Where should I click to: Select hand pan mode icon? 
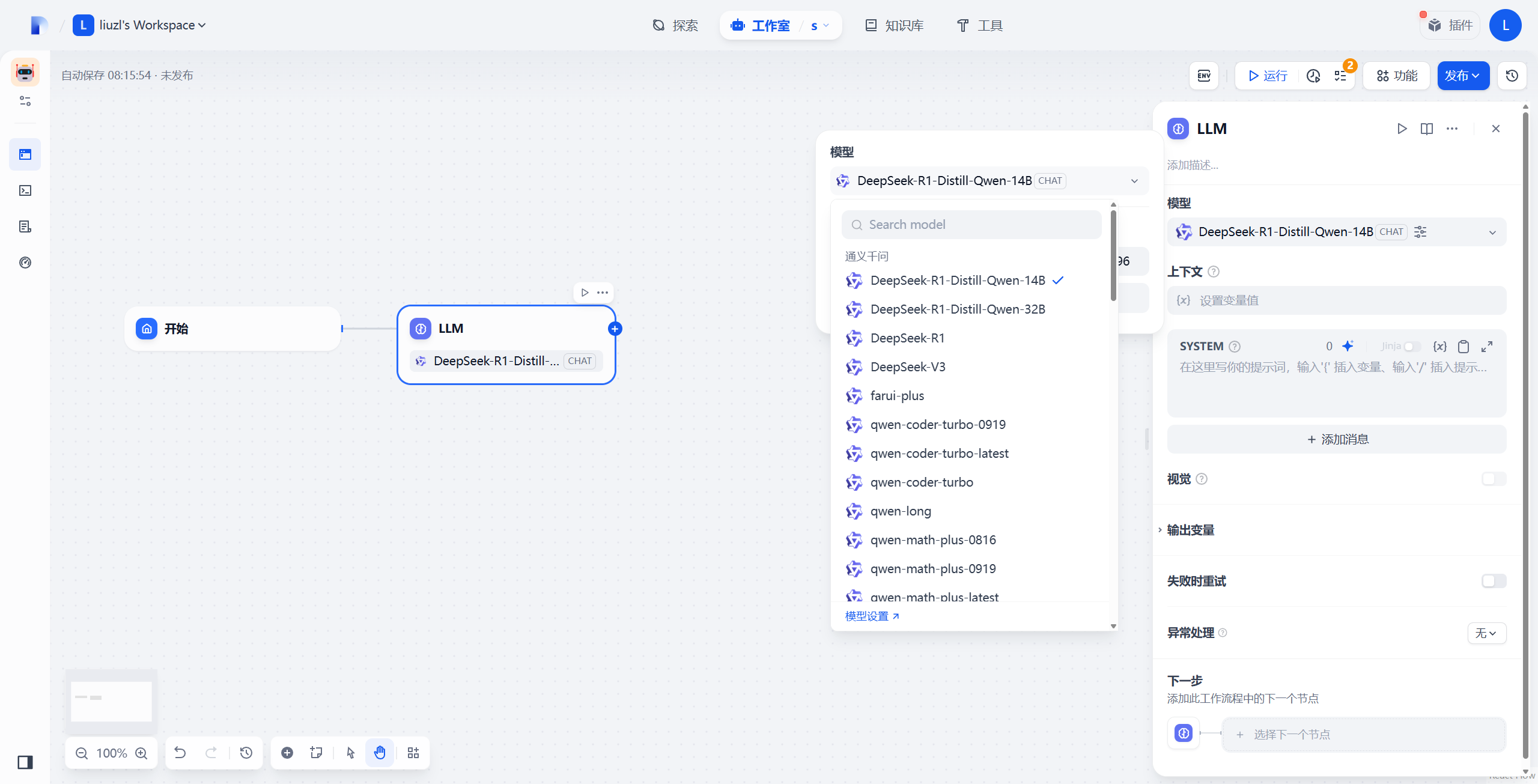(380, 753)
